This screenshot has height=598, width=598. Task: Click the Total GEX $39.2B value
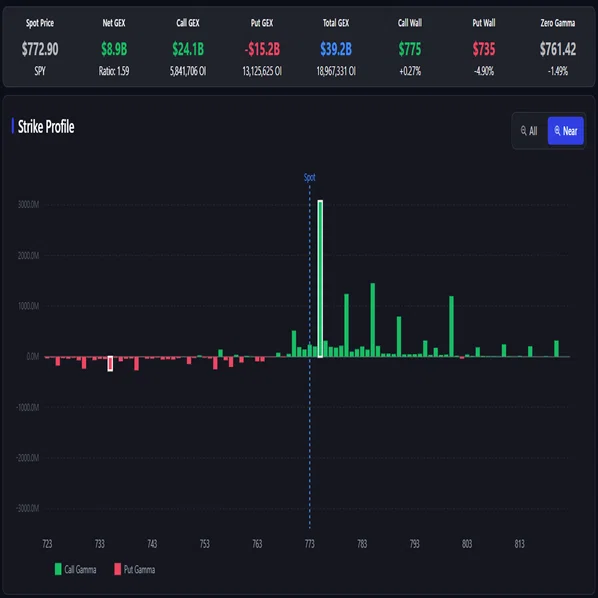click(x=336, y=49)
